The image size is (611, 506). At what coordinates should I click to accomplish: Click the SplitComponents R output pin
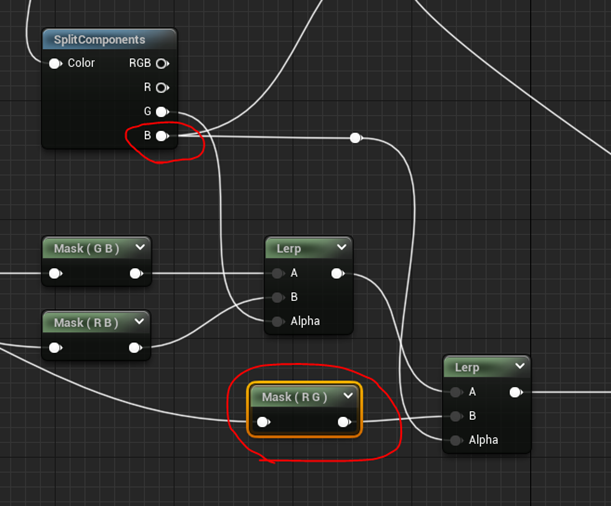point(162,88)
